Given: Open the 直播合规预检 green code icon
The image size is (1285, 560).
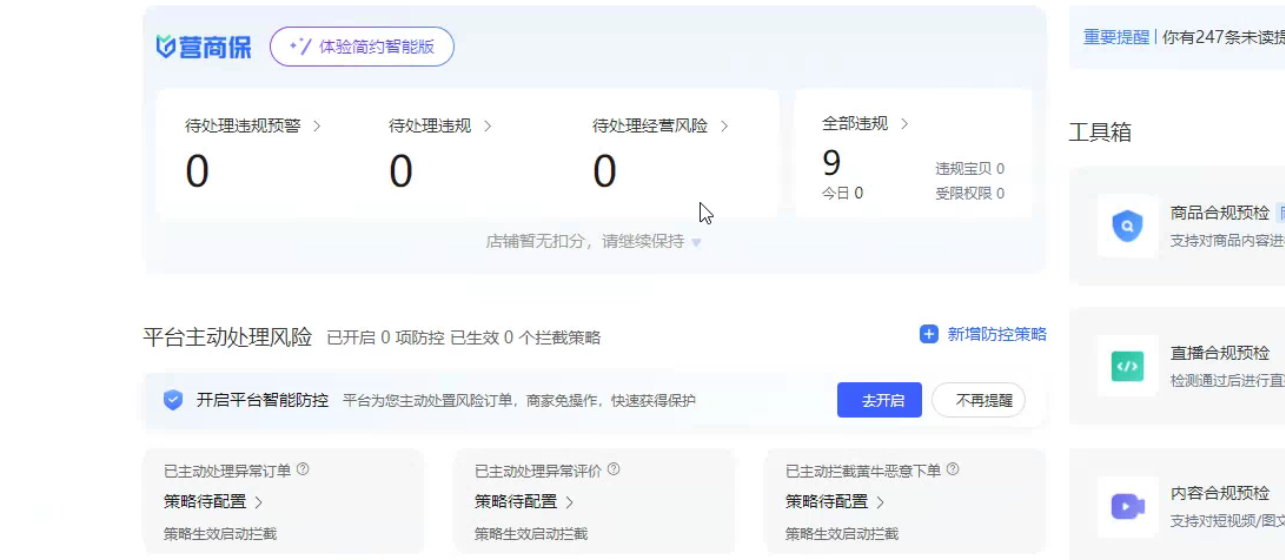Looking at the screenshot, I should coord(1127,366).
